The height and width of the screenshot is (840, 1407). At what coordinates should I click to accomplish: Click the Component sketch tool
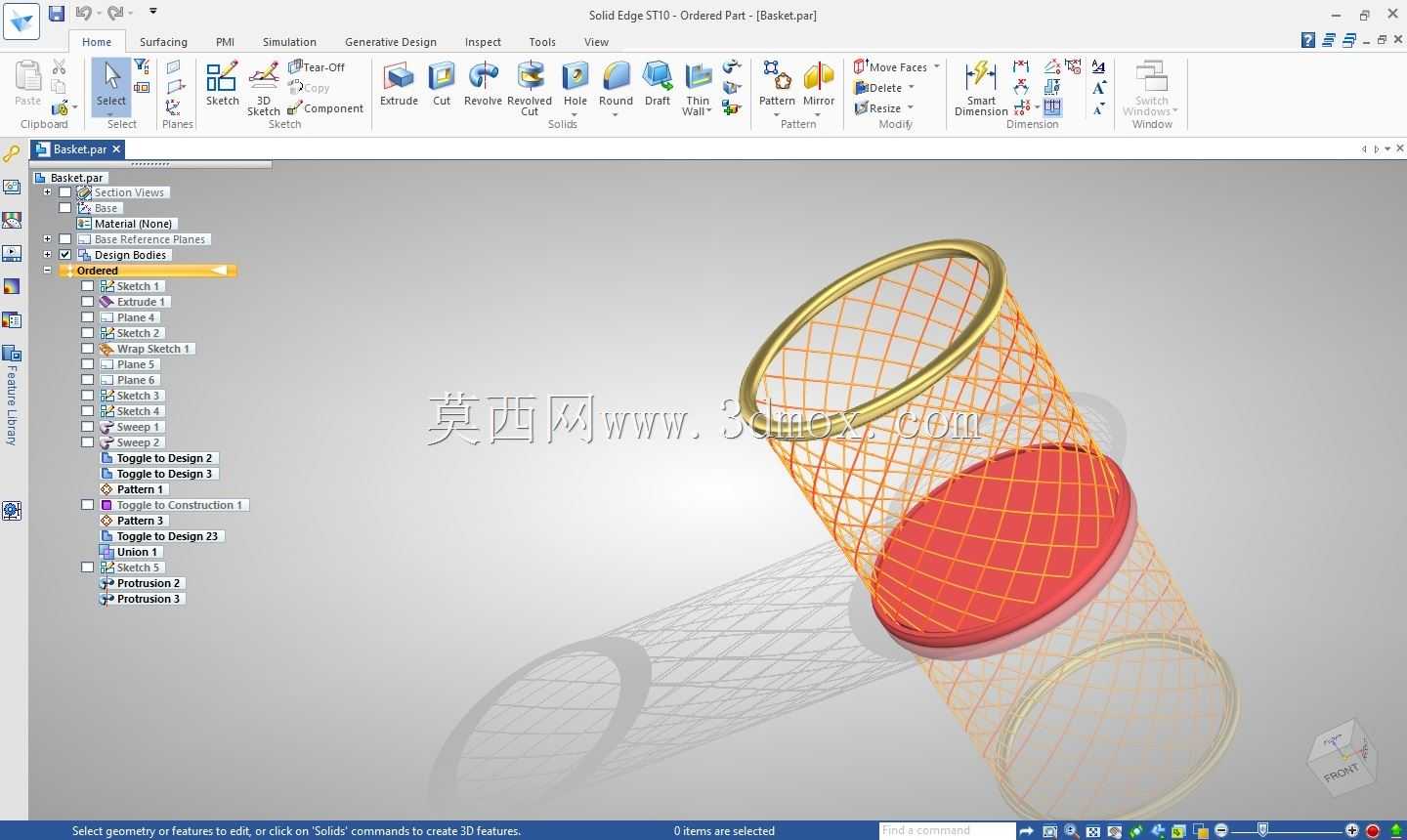[325, 108]
